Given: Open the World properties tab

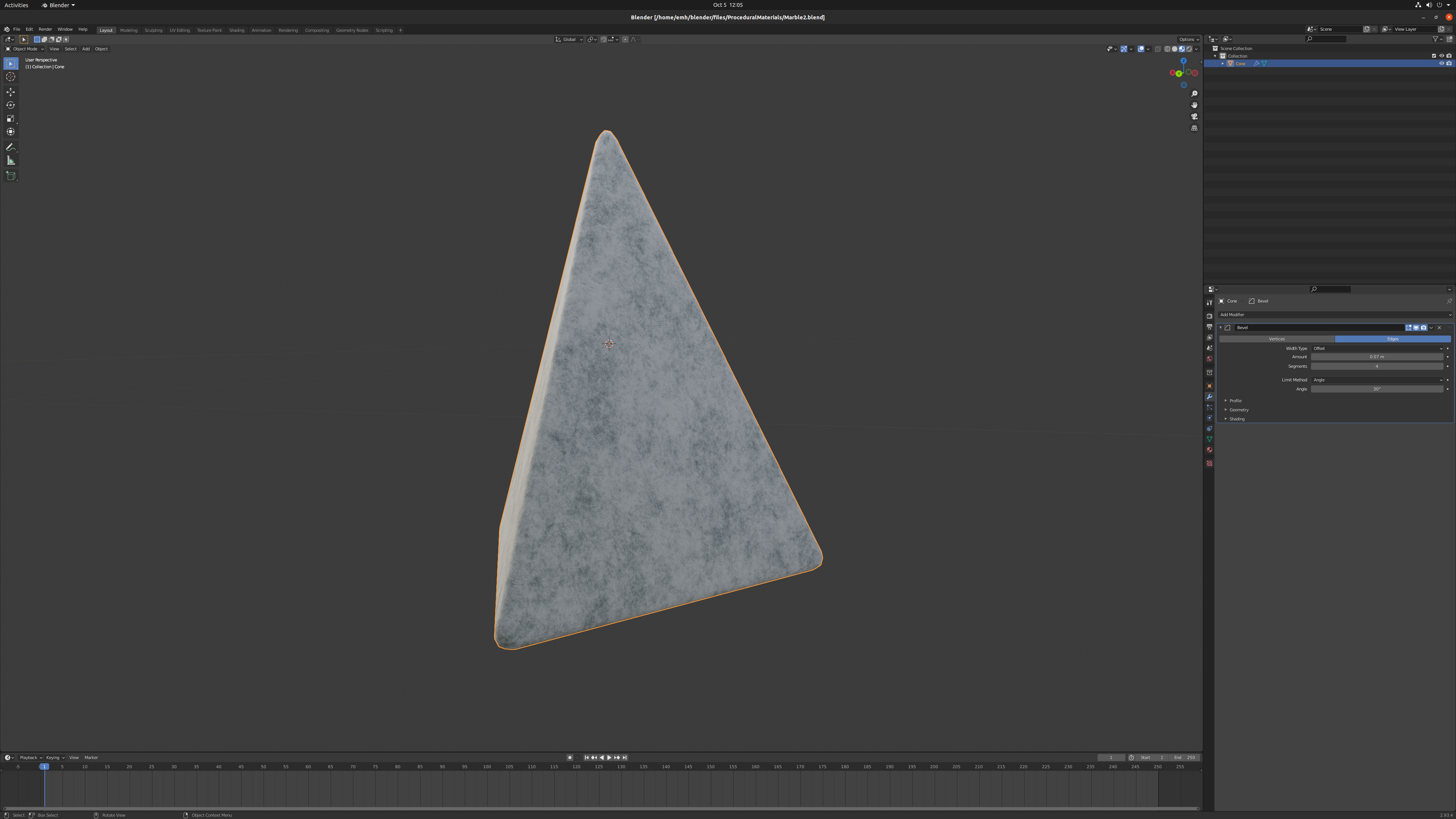Looking at the screenshot, I should [x=1210, y=359].
